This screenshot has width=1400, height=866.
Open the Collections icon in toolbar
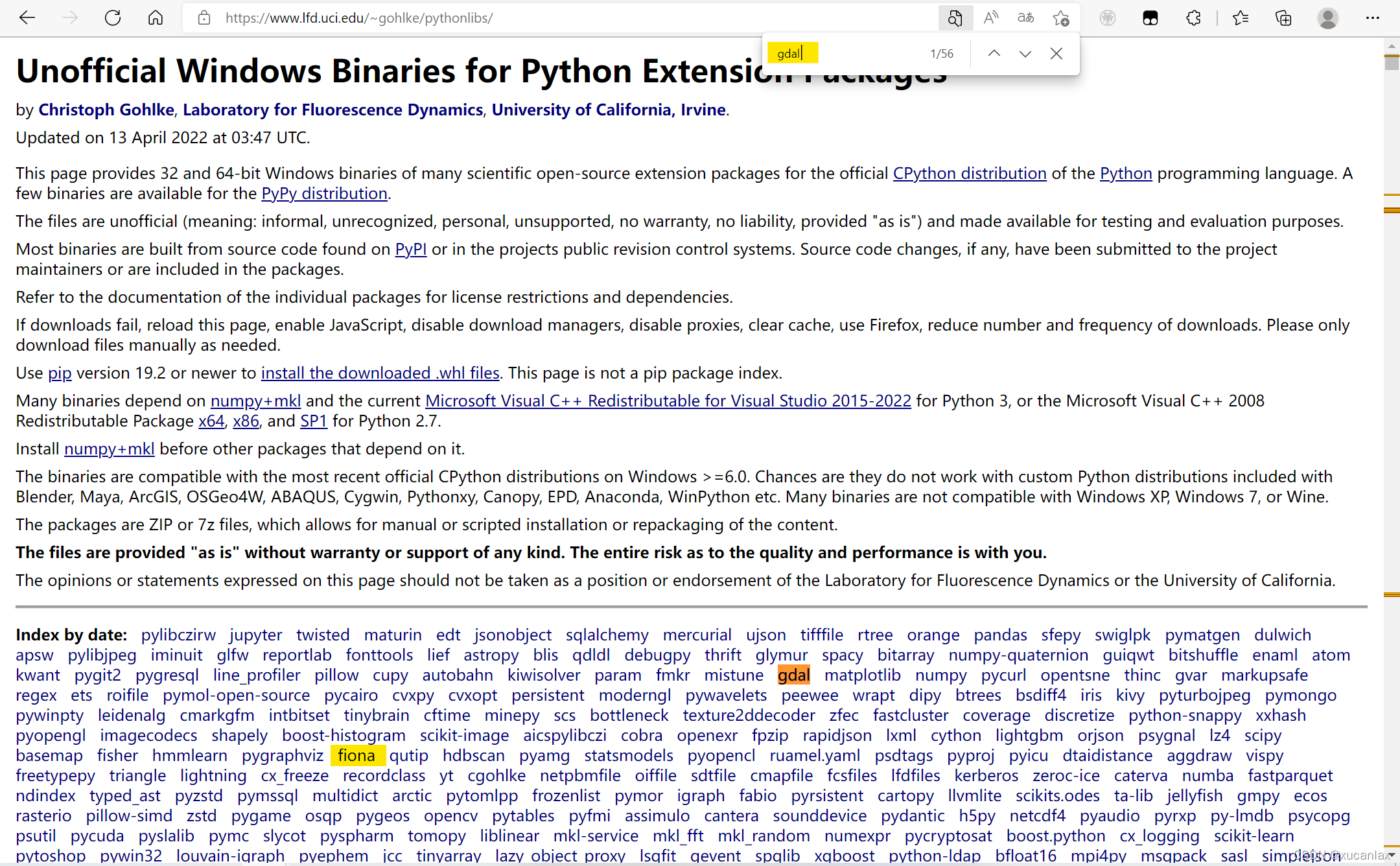click(x=1283, y=18)
